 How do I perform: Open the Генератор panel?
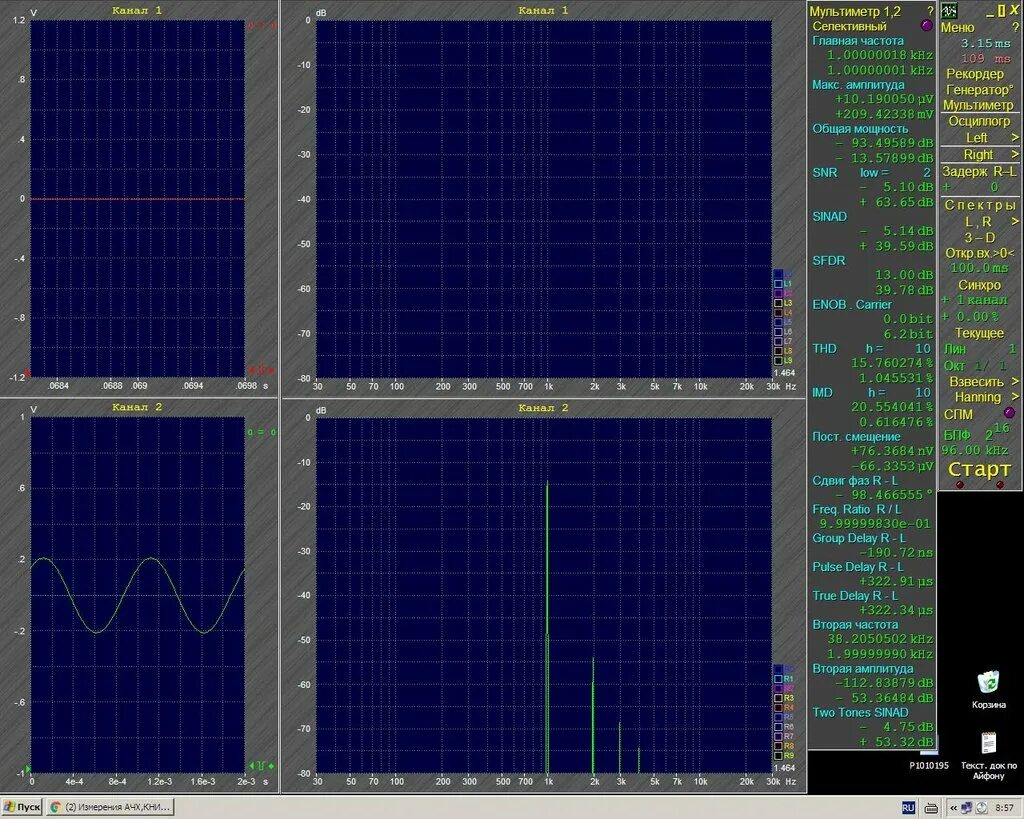tap(977, 88)
